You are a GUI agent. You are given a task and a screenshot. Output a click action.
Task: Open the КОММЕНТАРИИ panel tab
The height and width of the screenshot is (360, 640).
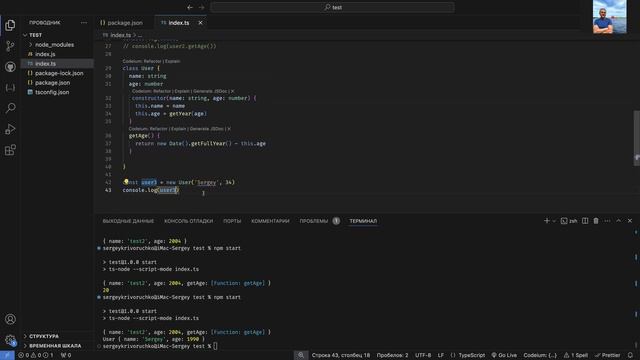(270, 221)
